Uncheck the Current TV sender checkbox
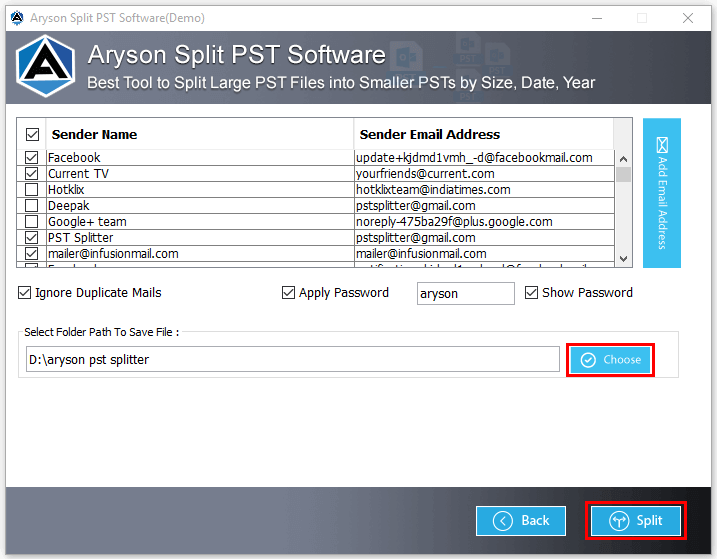The image size is (717, 559). [32, 173]
